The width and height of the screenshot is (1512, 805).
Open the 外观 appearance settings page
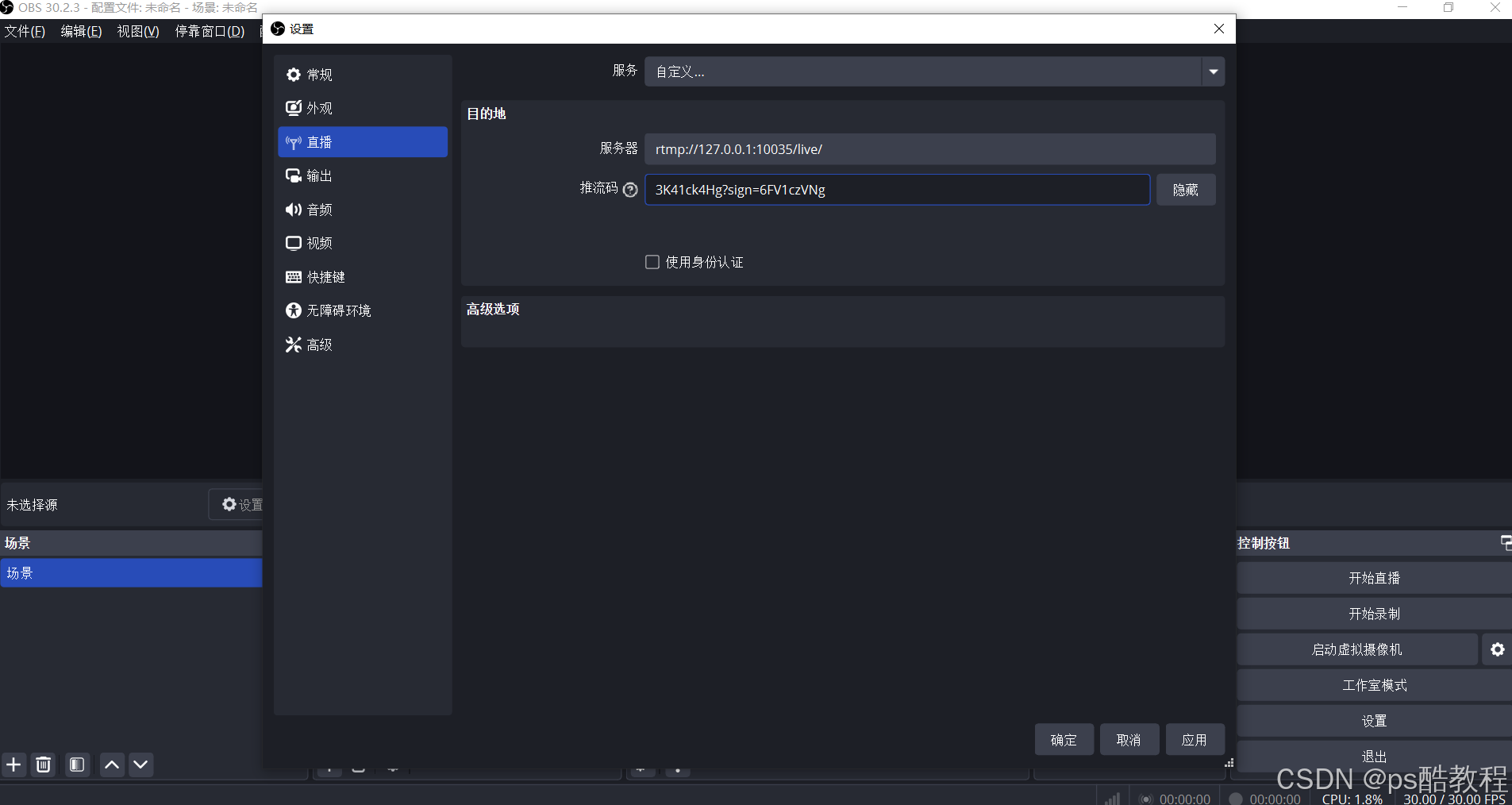pyautogui.click(x=363, y=108)
